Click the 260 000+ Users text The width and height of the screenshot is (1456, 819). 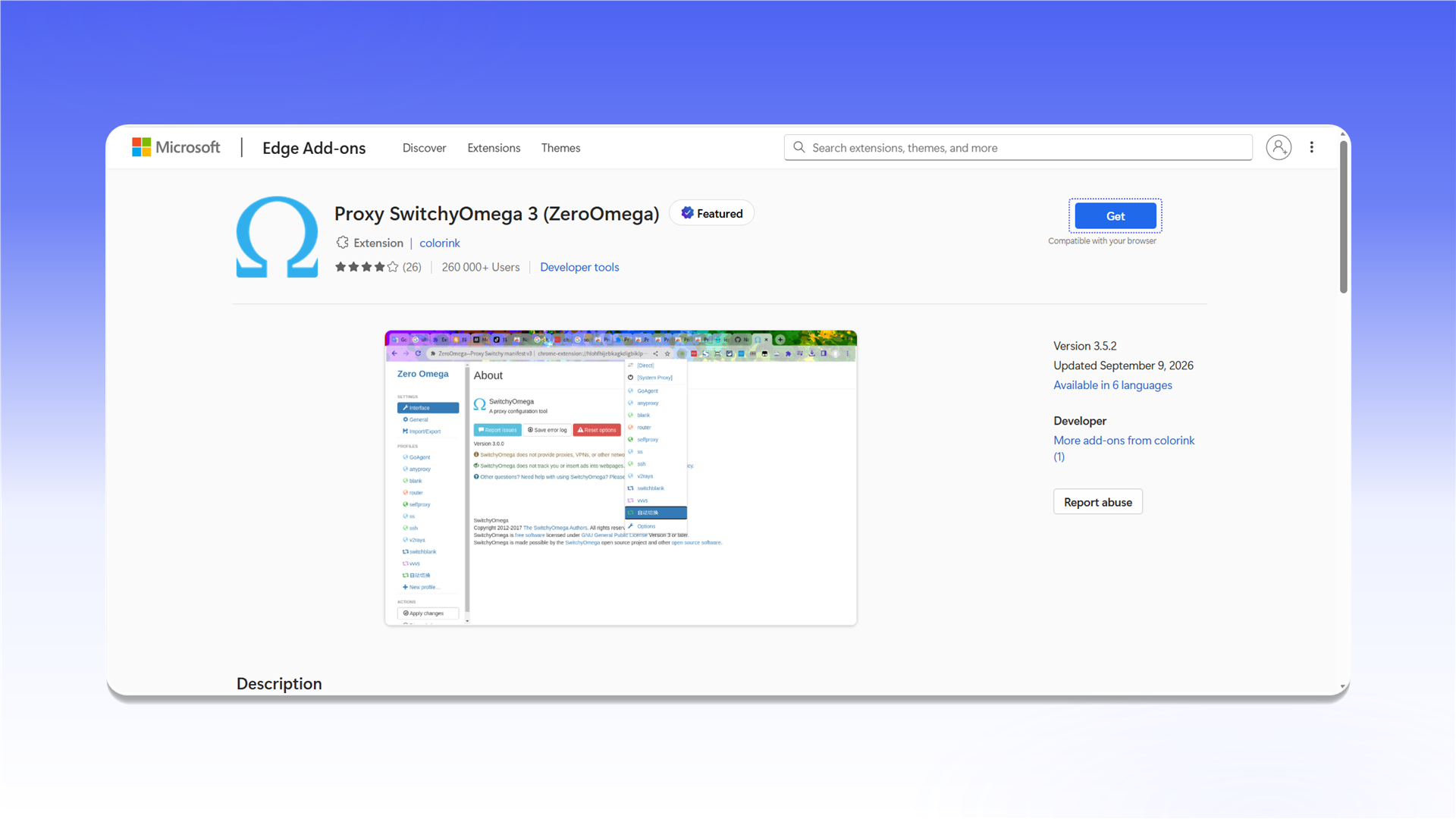click(x=481, y=267)
